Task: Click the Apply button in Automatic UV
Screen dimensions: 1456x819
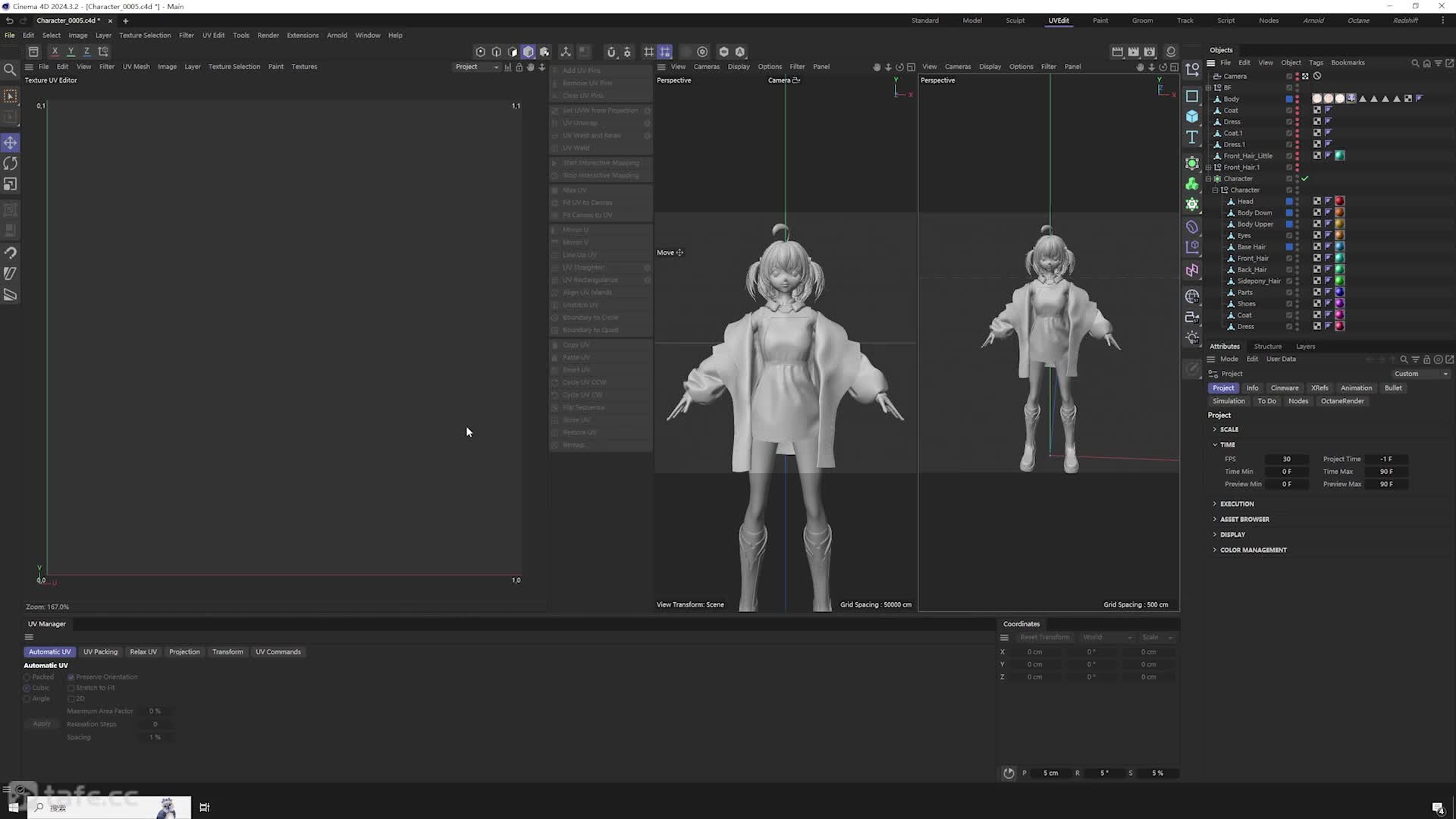Action: (x=42, y=724)
